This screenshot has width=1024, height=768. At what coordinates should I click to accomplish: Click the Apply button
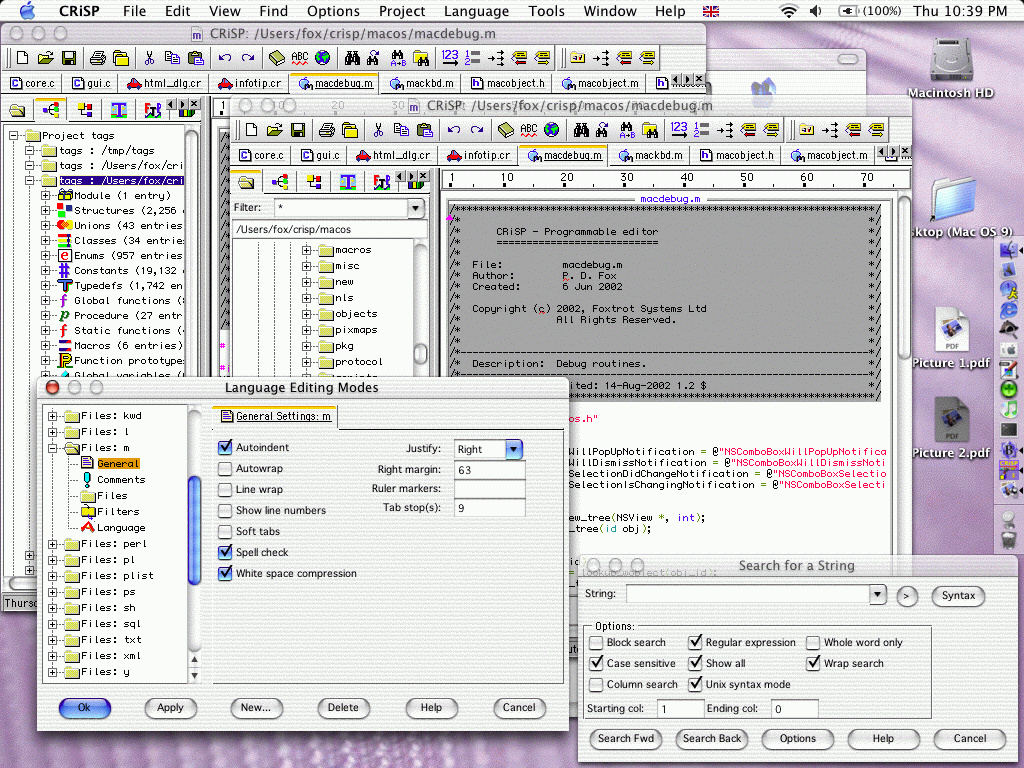[x=170, y=707]
